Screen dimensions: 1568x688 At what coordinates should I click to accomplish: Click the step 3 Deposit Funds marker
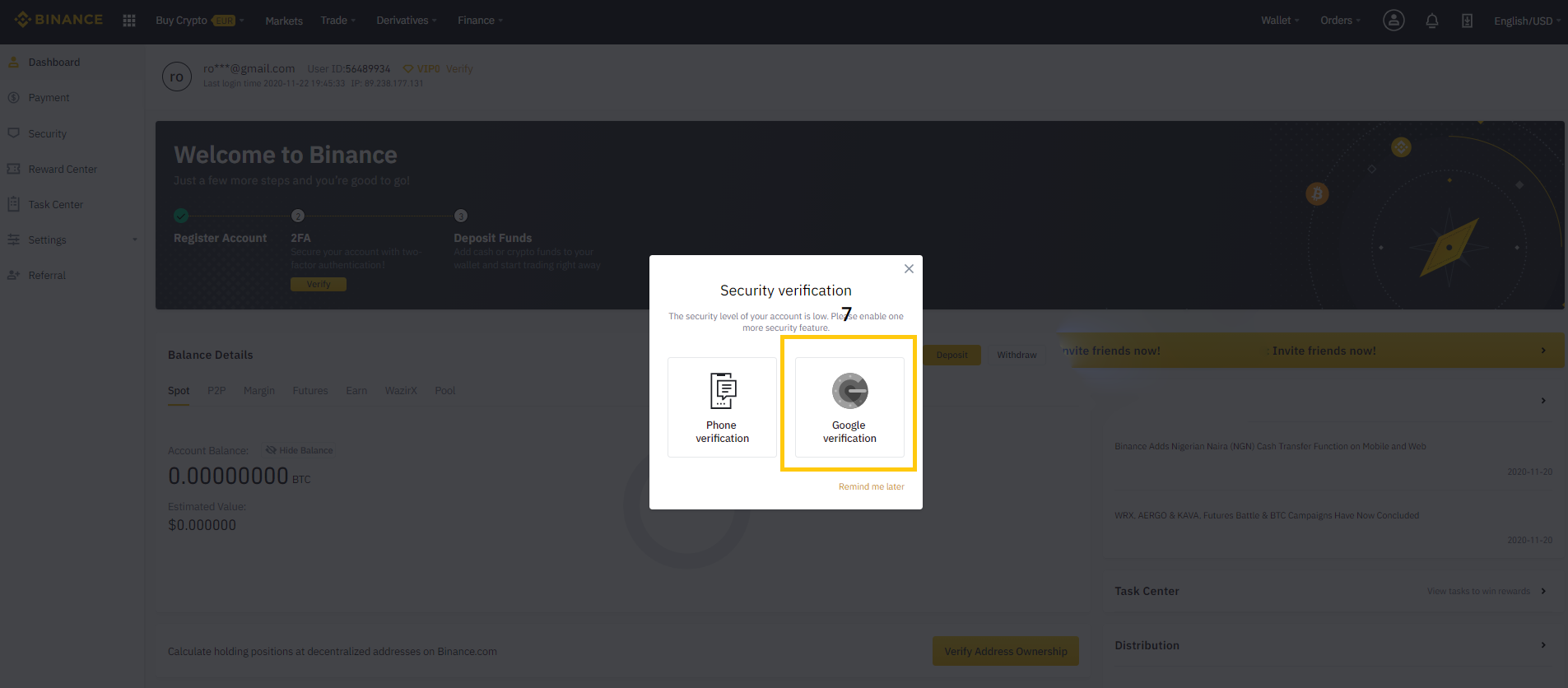pyautogui.click(x=461, y=216)
